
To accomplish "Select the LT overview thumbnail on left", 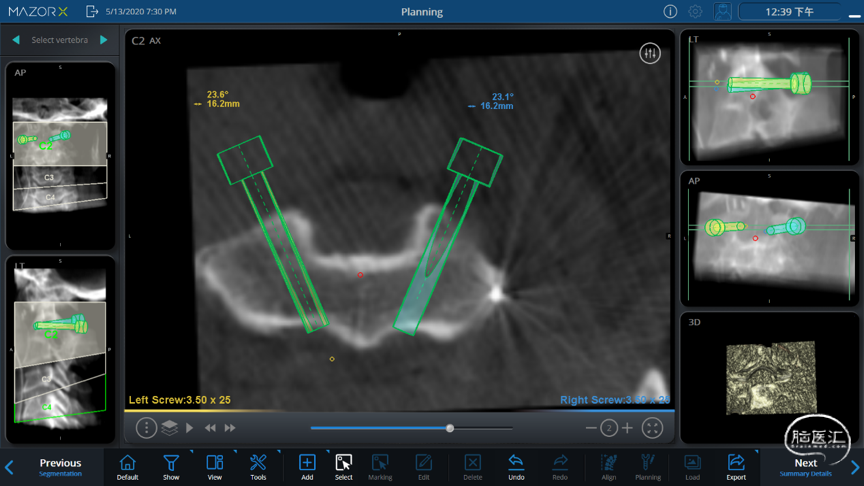I will (x=60, y=349).
